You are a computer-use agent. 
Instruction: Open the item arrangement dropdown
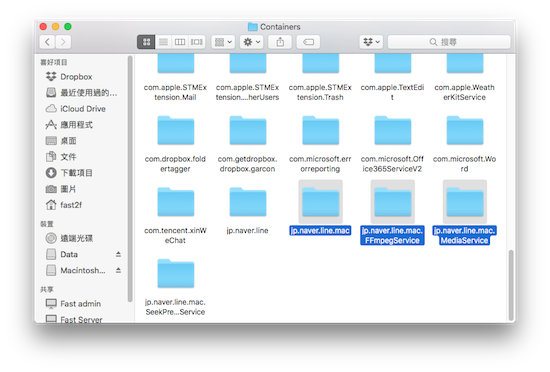[x=223, y=42]
